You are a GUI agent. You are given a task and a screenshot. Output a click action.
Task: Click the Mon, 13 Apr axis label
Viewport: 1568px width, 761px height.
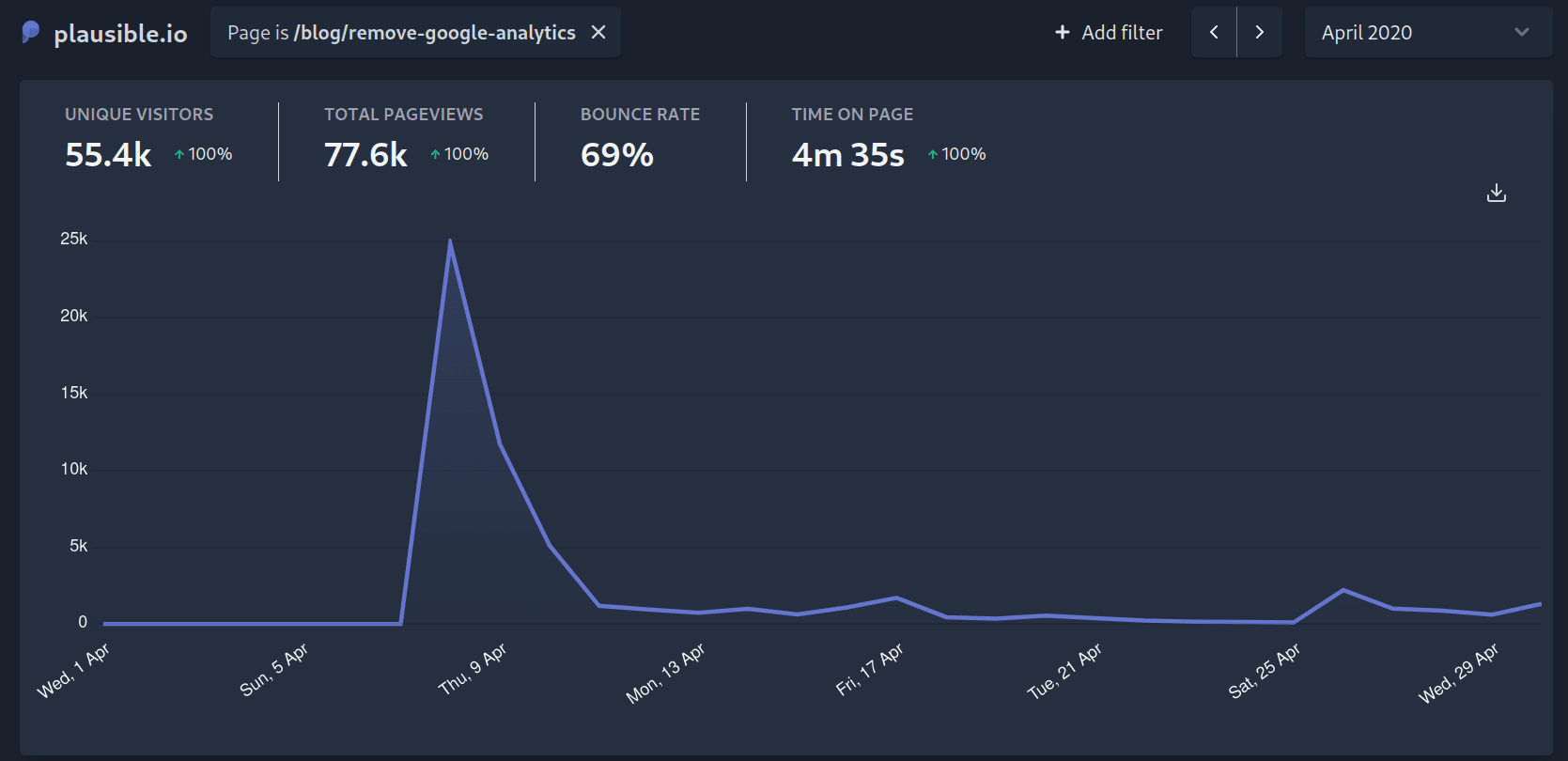[665, 674]
